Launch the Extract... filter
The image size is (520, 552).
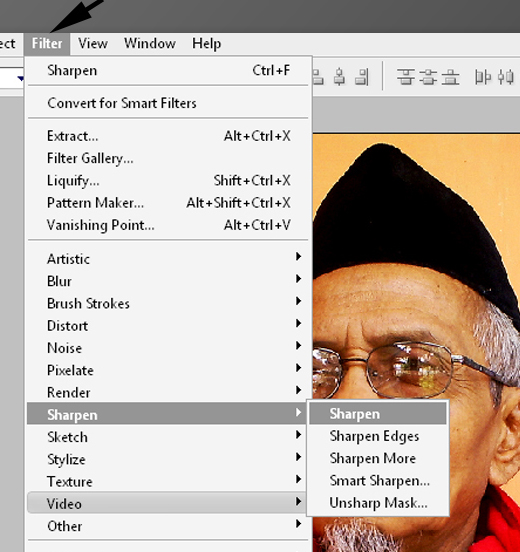click(168, 136)
